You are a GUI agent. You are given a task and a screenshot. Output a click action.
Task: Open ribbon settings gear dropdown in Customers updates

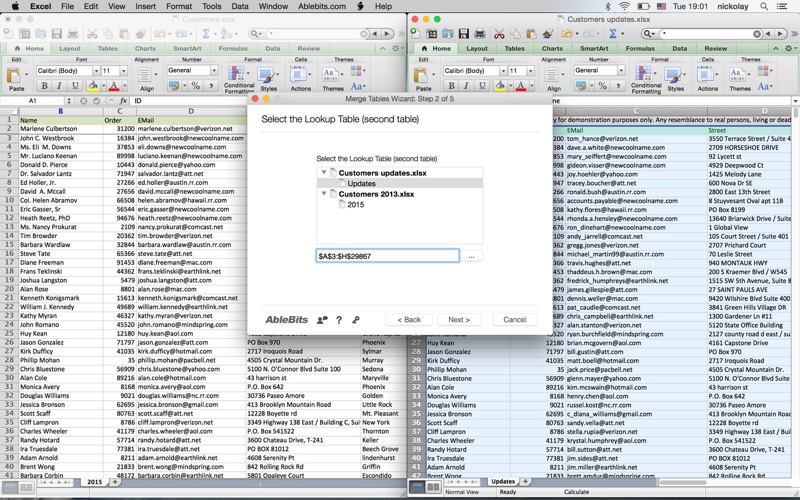click(x=789, y=48)
